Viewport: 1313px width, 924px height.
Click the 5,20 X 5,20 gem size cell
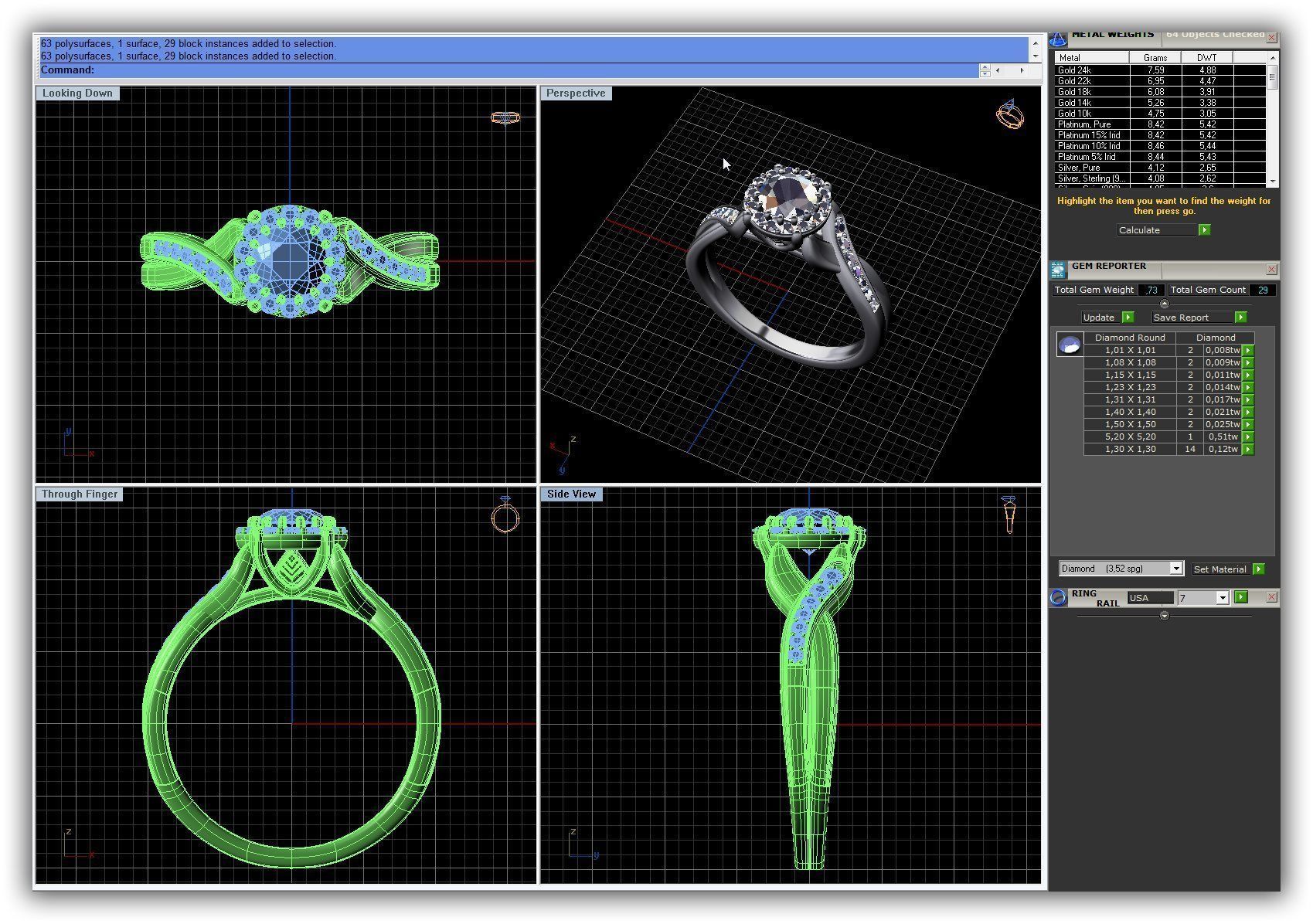tap(1130, 437)
